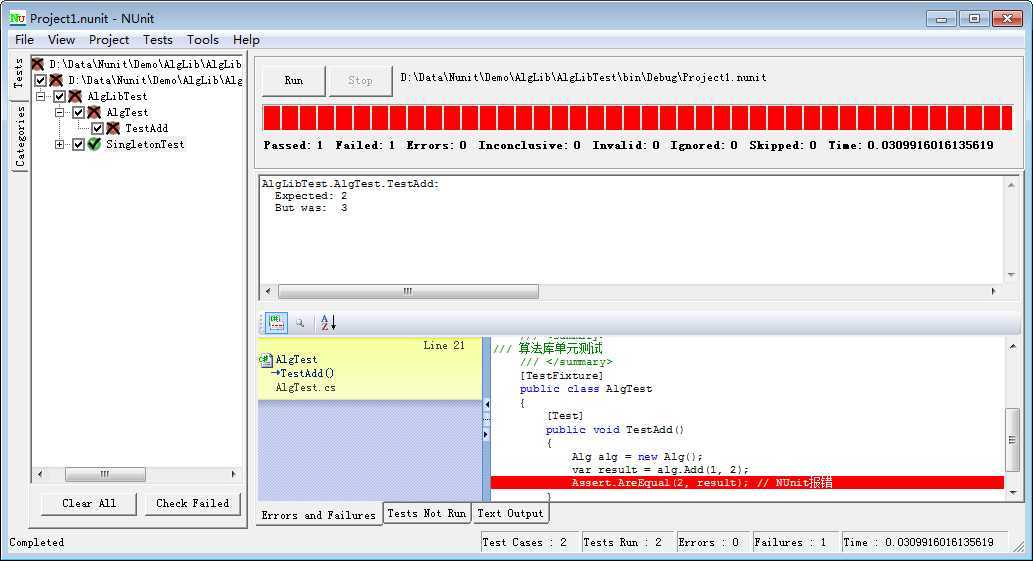Select the SingletonTest tree item label
This screenshot has height=561, width=1033.
[x=145, y=144]
